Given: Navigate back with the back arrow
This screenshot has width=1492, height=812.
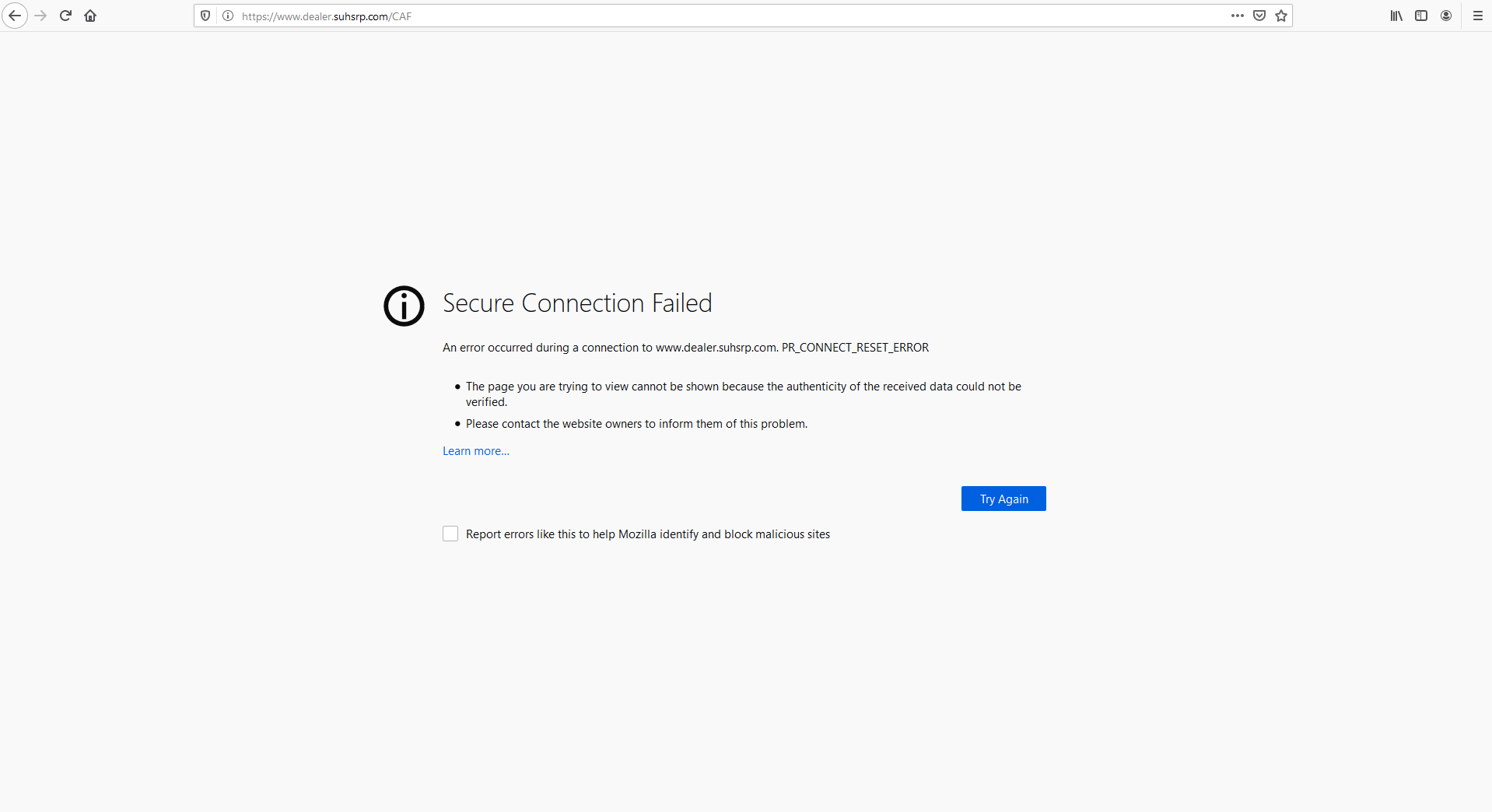Looking at the screenshot, I should pyautogui.click(x=15, y=16).
